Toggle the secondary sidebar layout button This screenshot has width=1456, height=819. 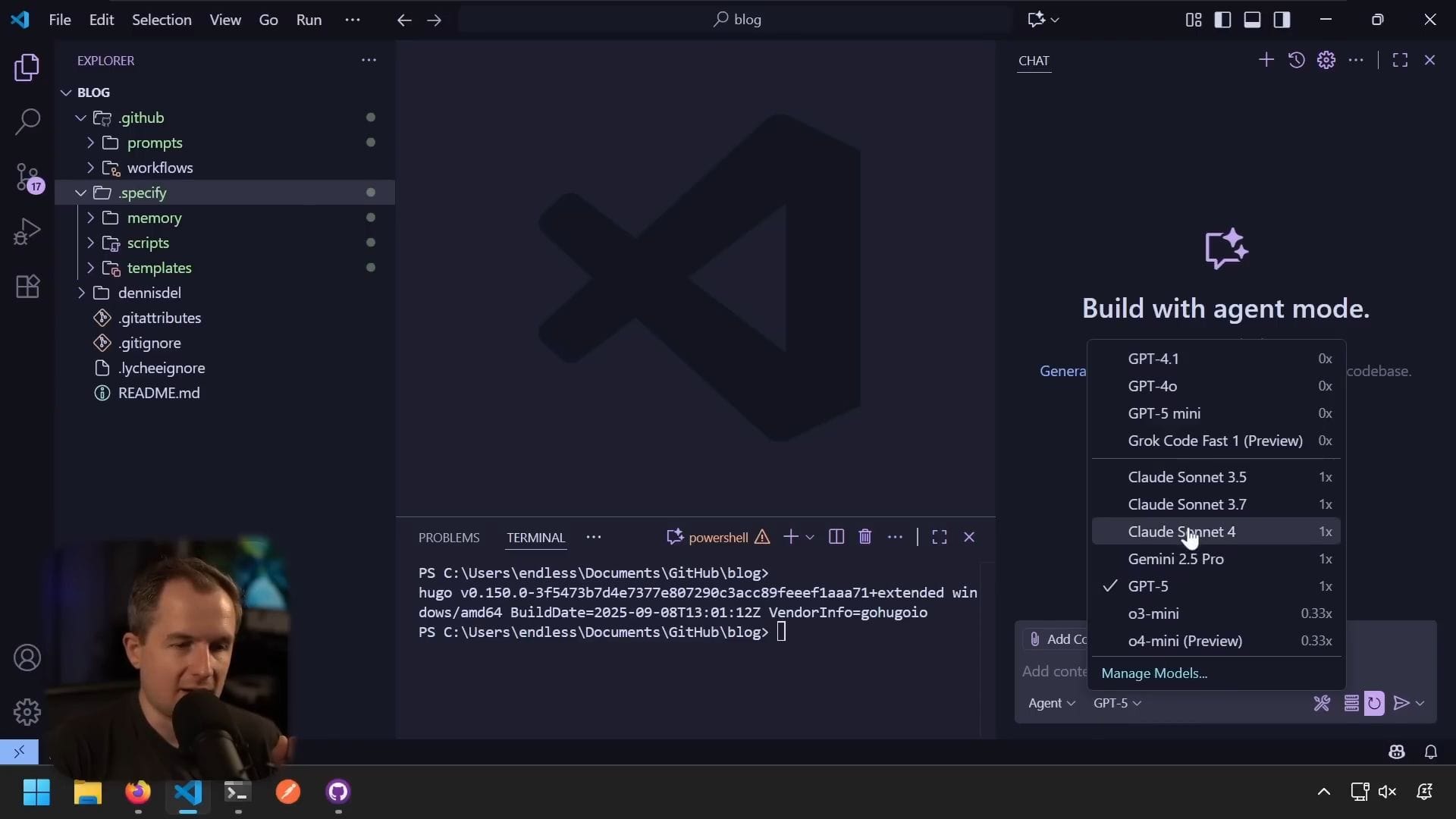point(1282,20)
